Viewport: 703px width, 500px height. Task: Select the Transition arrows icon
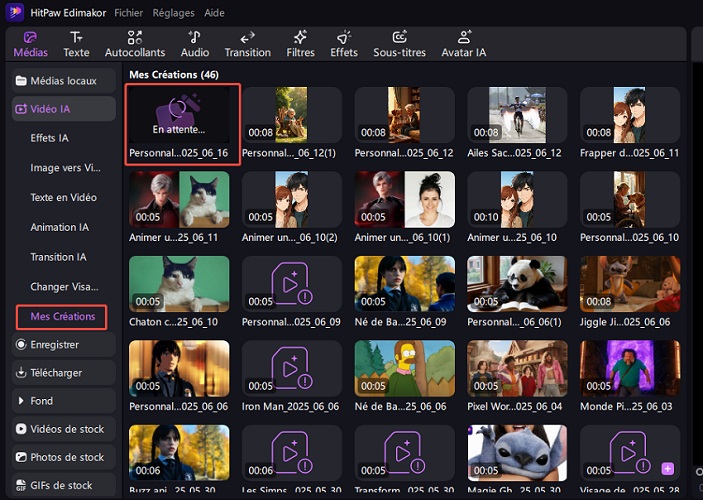pos(247,37)
